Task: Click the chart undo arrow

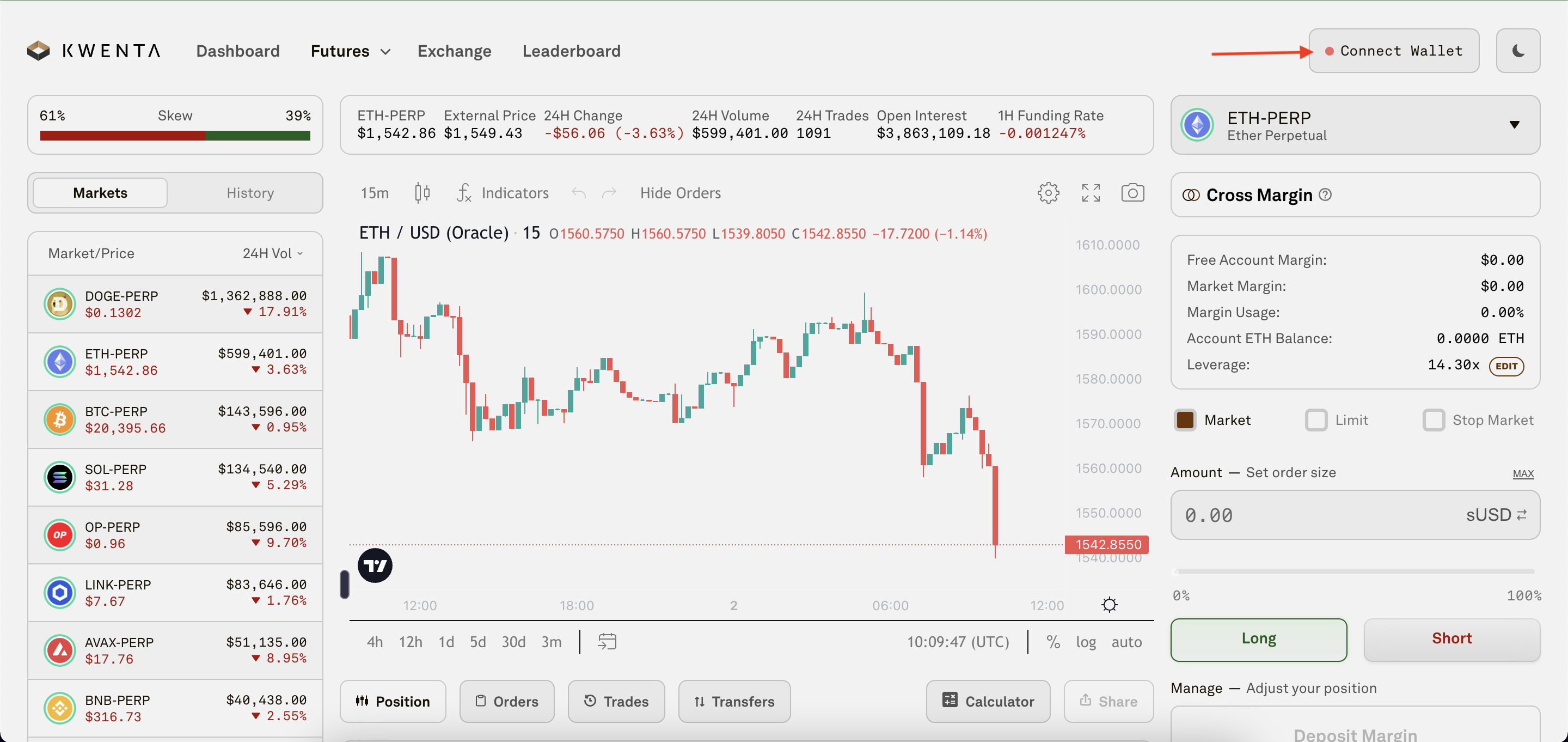Action: 578,193
